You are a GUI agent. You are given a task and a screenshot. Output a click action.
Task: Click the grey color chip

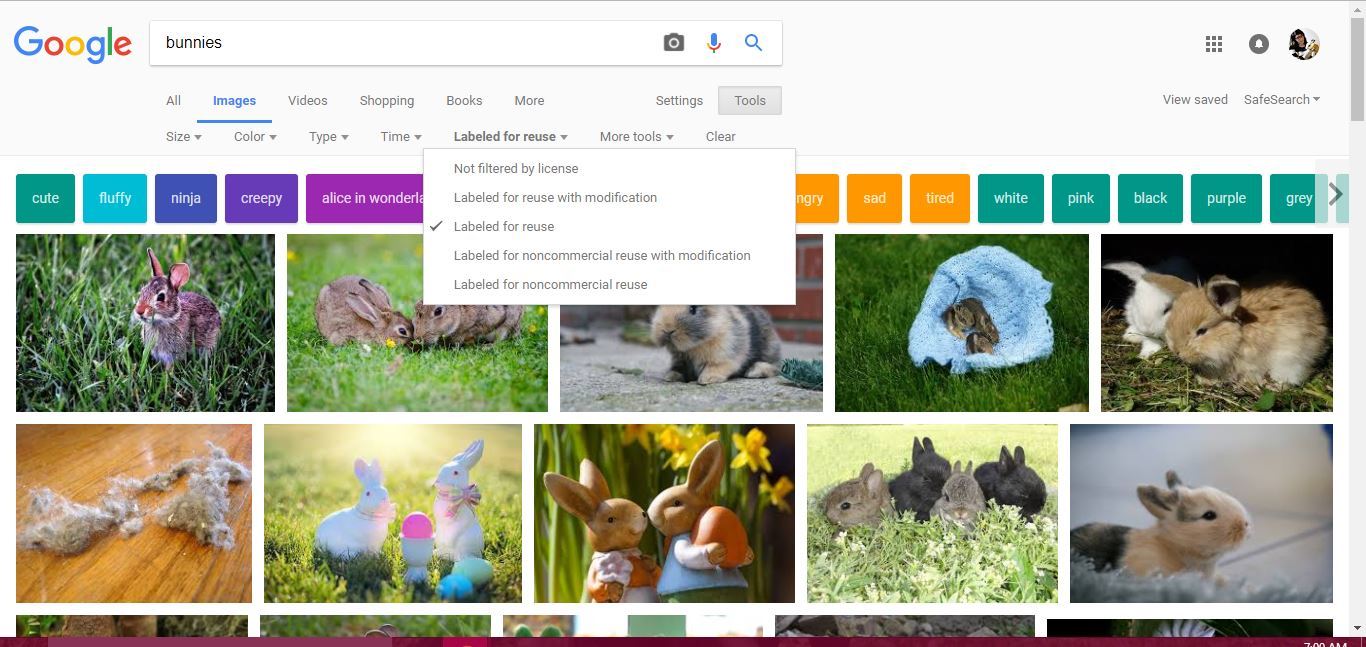1298,198
